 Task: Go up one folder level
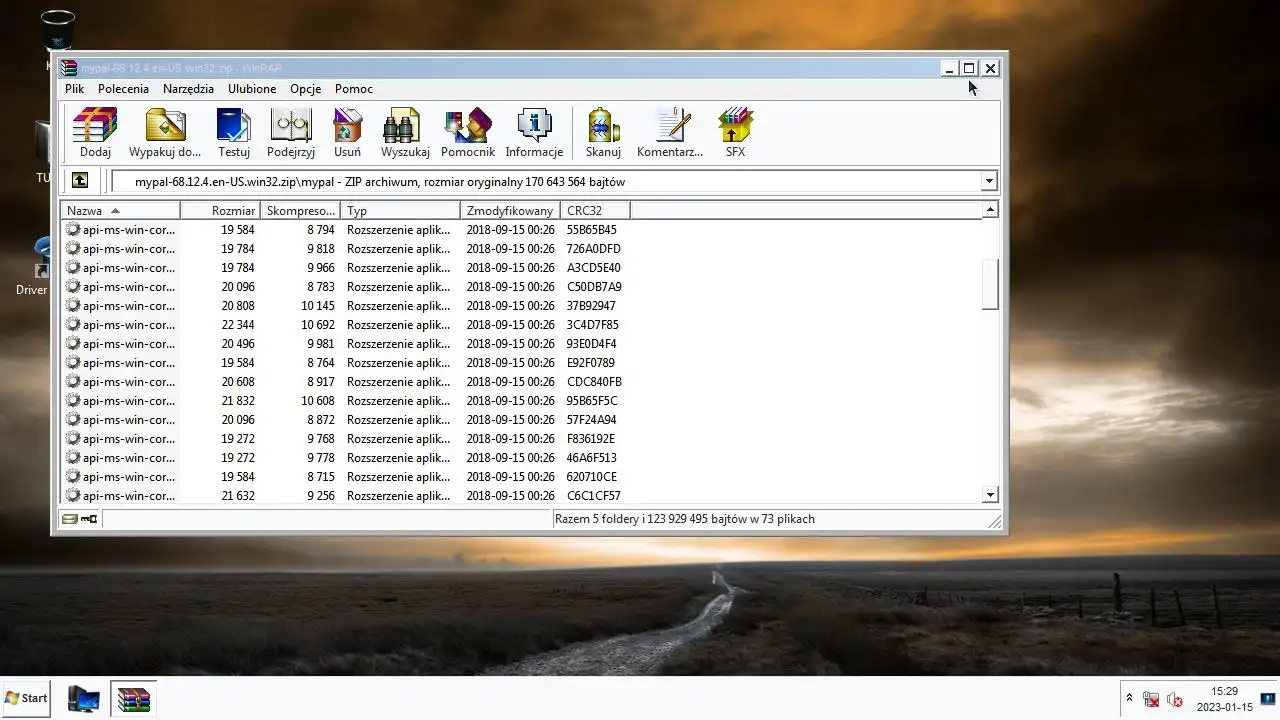click(x=80, y=181)
